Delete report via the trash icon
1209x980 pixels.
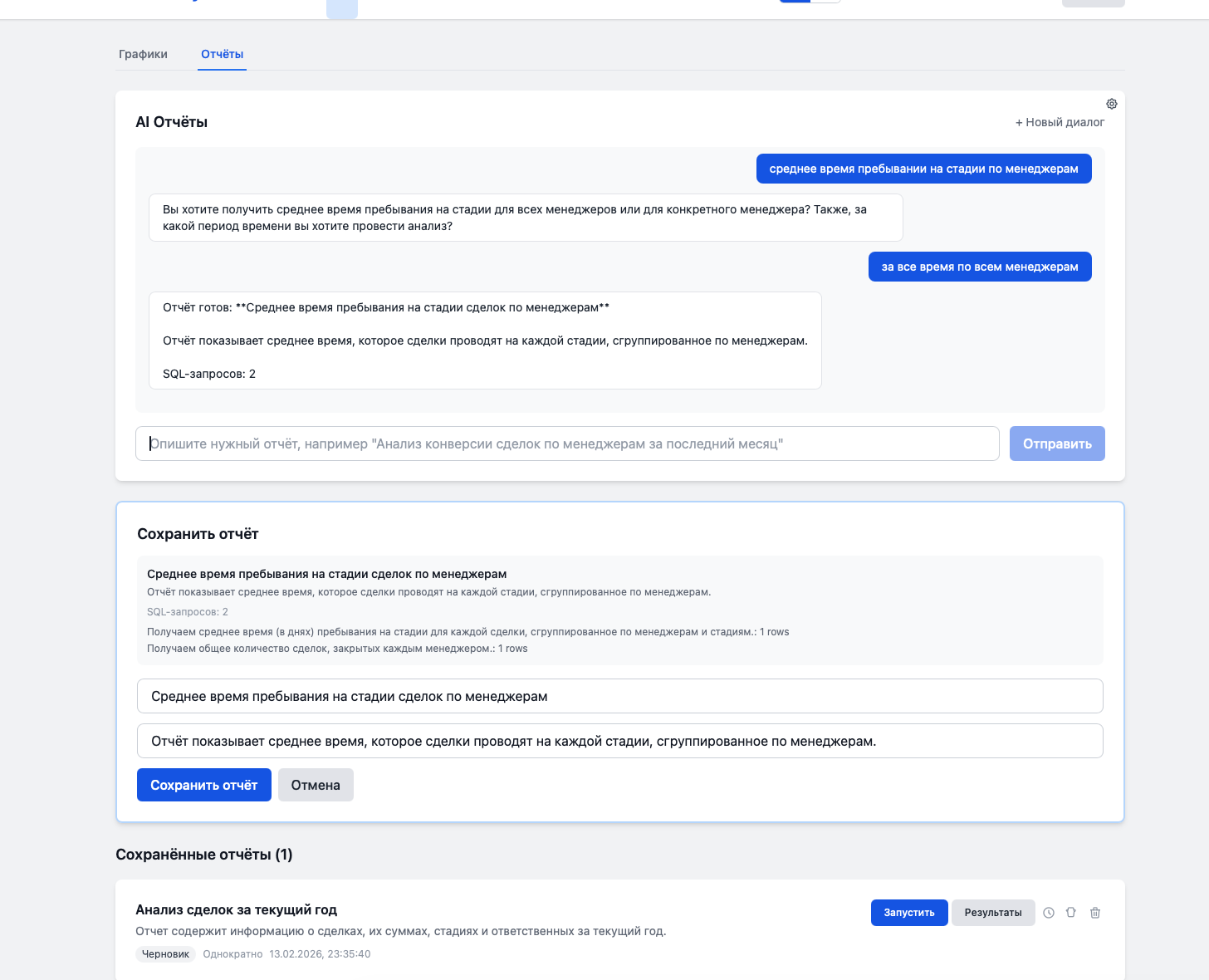tap(1094, 912)
